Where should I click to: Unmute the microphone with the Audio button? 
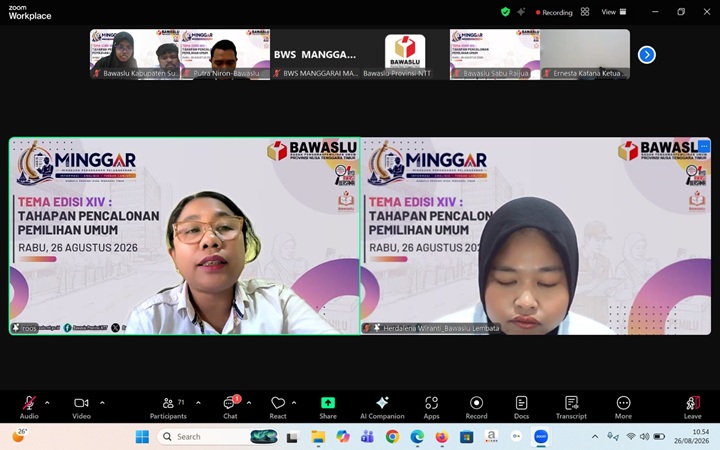pos(29,407)
